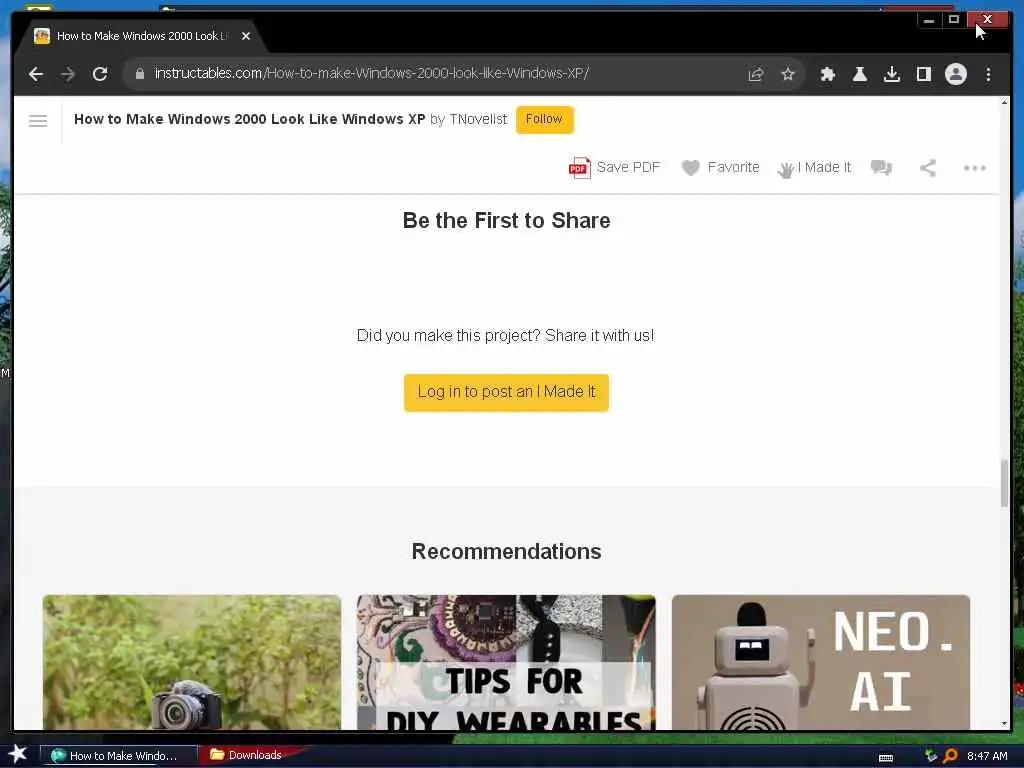The image size is (1024, 768).
Task: Open the page's three-dot more options
Action: click(x=974, y=168)
